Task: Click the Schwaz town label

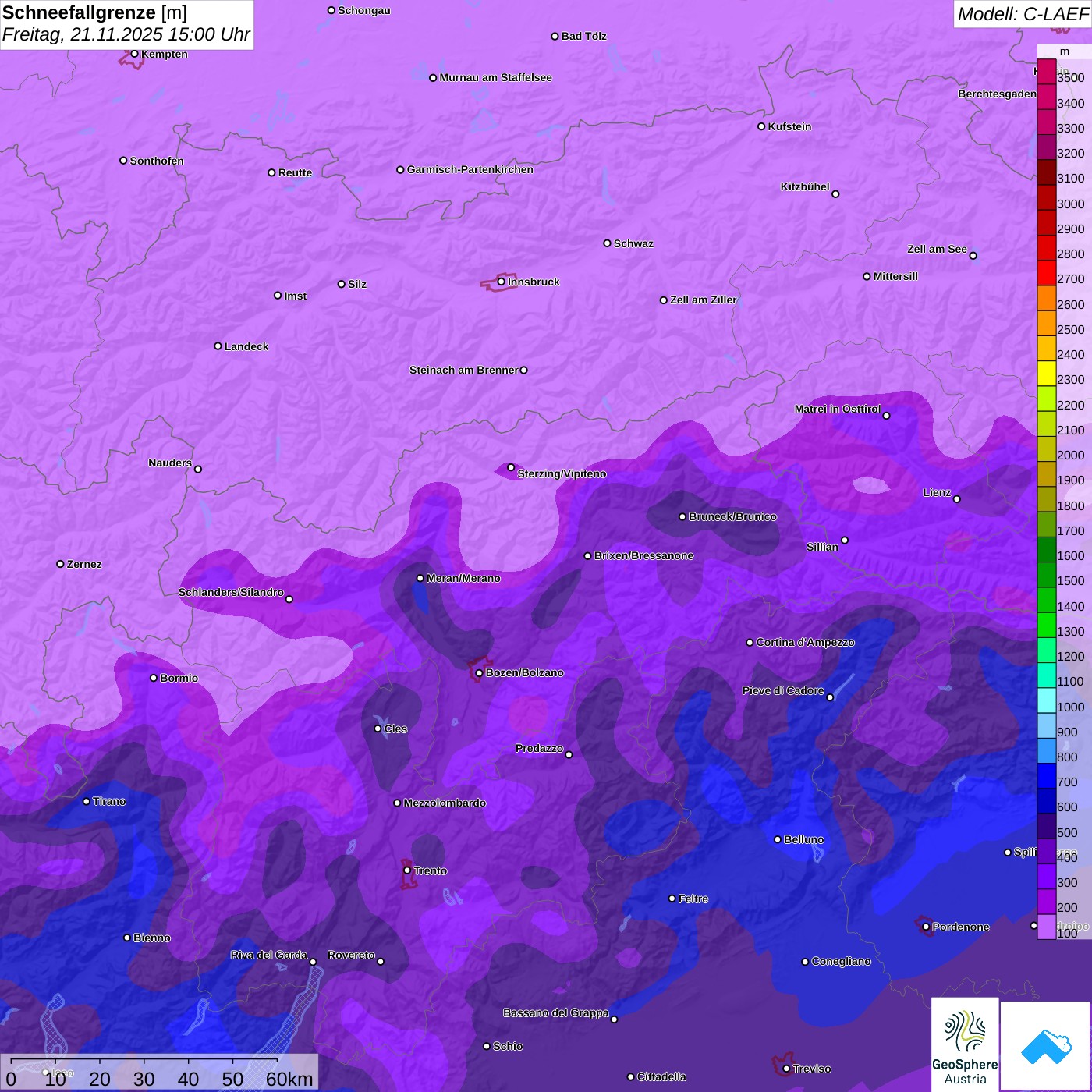Action: pos(633,243)
